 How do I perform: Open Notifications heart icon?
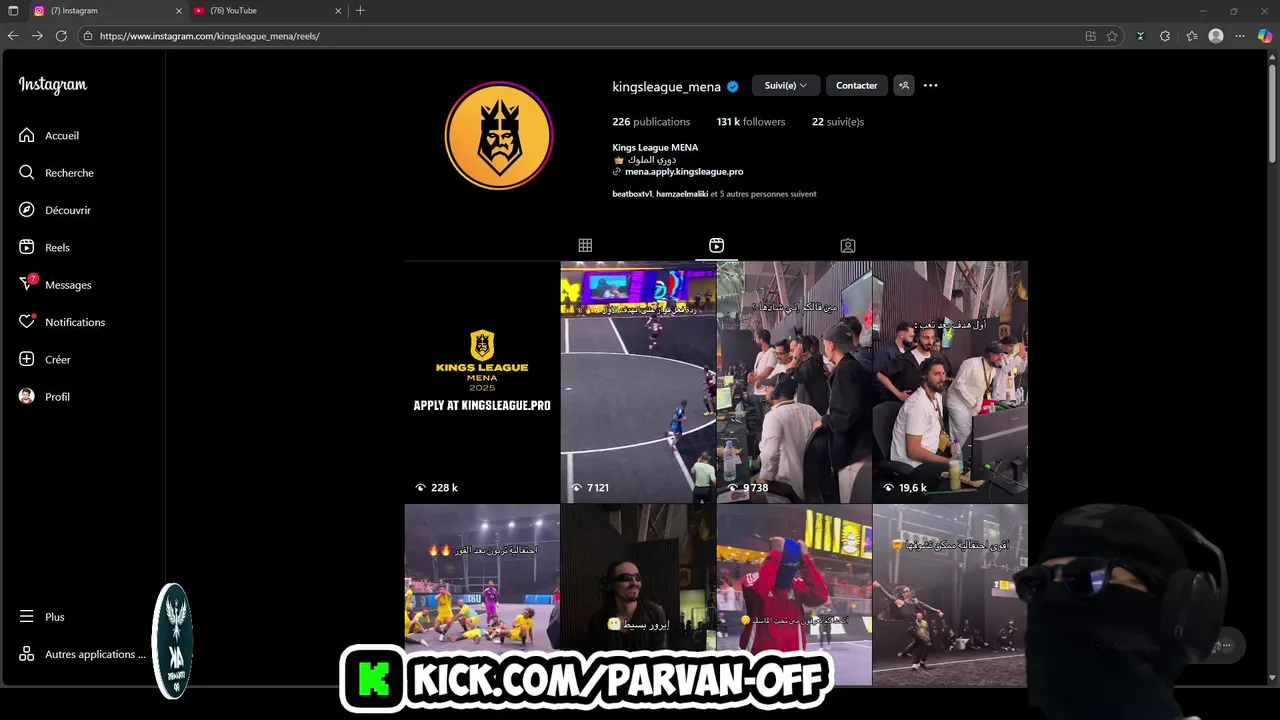point(27,322)
